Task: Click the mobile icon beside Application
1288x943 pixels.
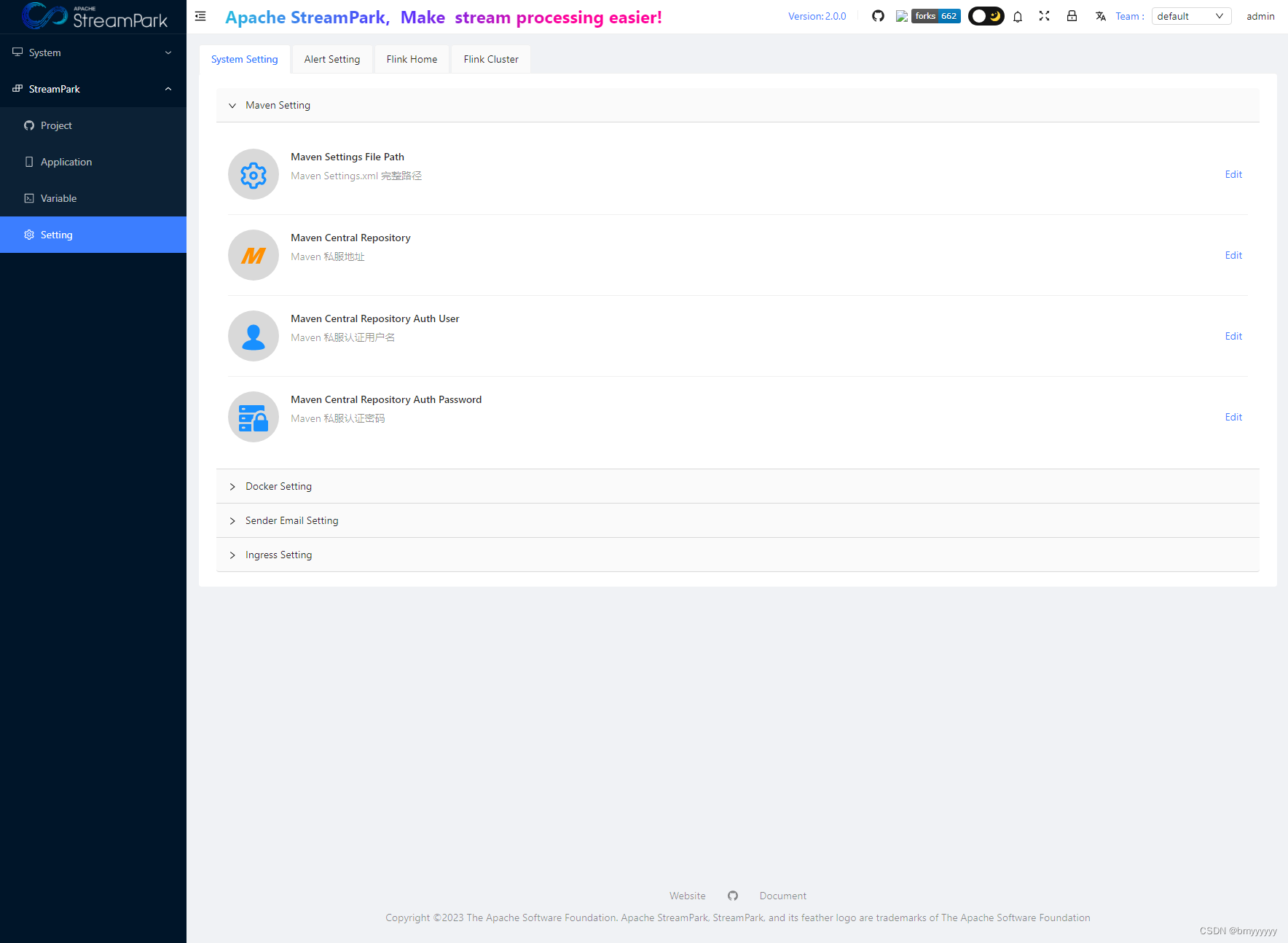Action: coord(29,162)
